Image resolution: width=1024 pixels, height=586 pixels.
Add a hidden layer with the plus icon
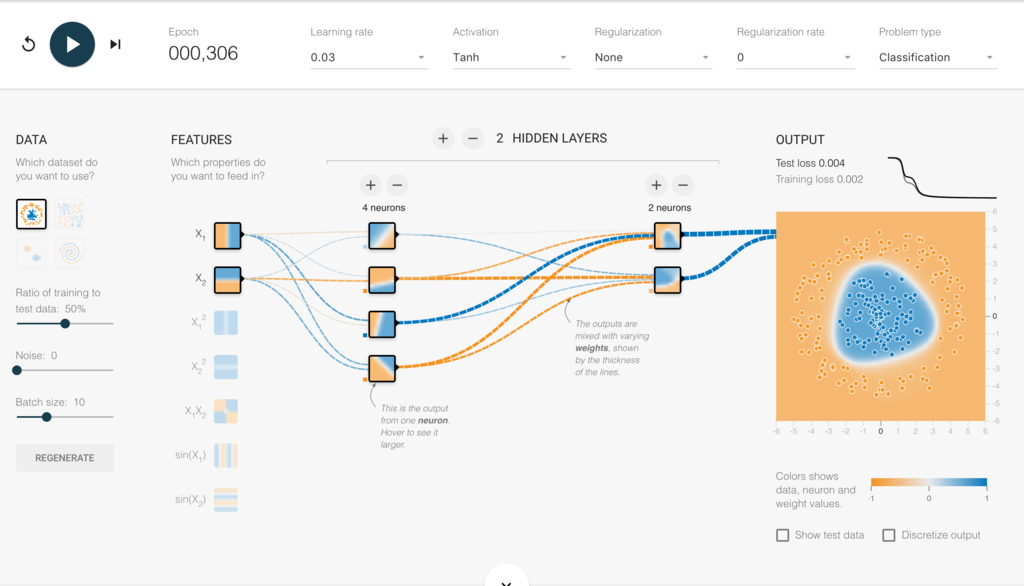coord(443,138)
